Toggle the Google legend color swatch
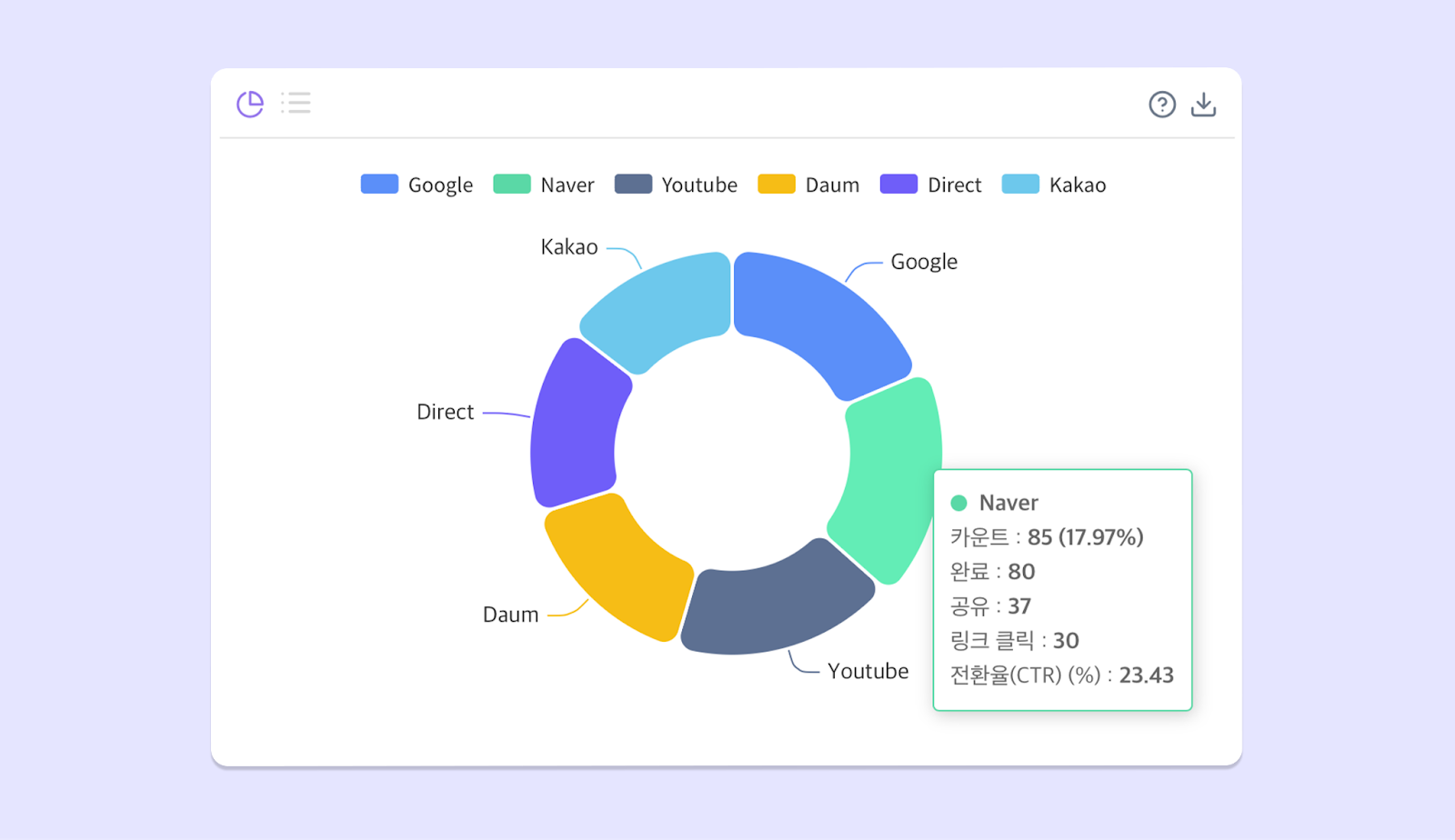The image size is (1455, 840). coord(379,185)
